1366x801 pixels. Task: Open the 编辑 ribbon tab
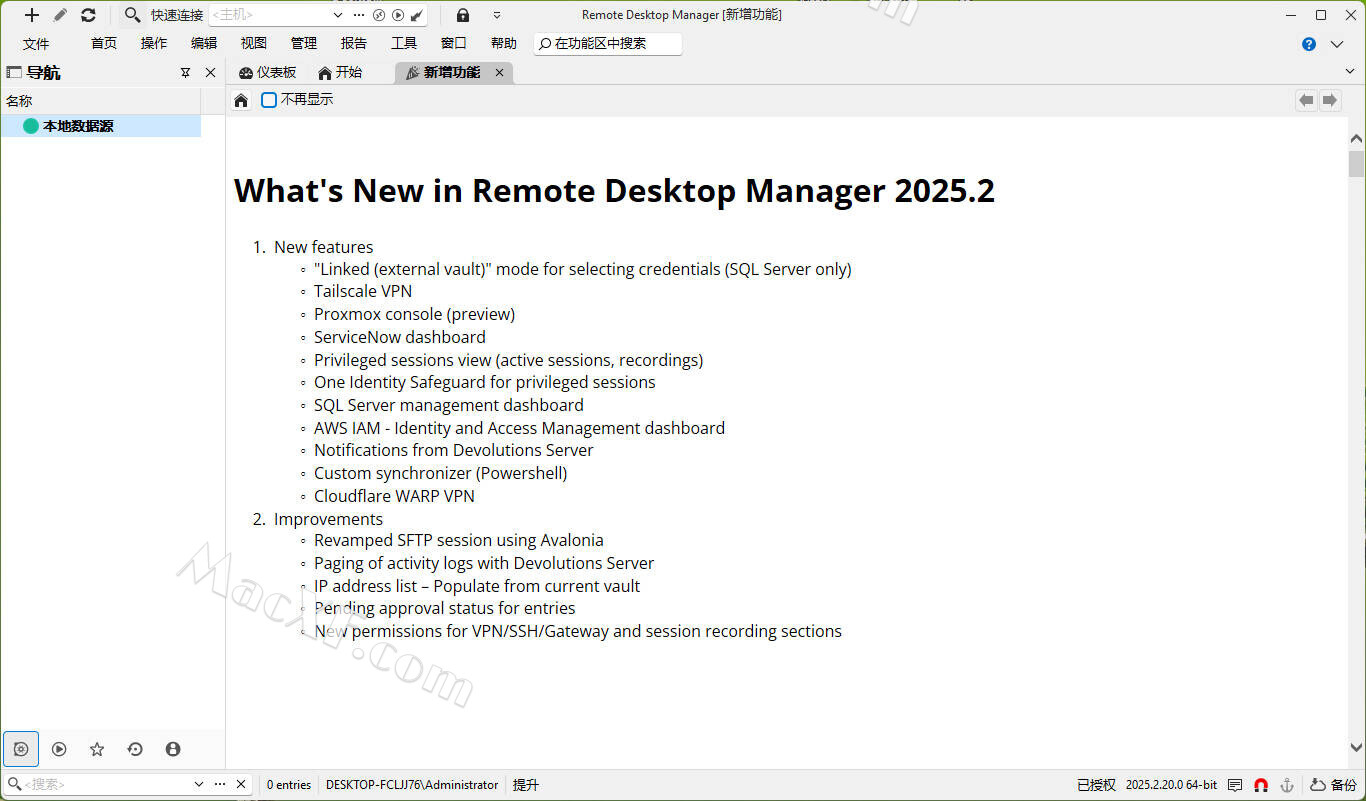(204, 43)
